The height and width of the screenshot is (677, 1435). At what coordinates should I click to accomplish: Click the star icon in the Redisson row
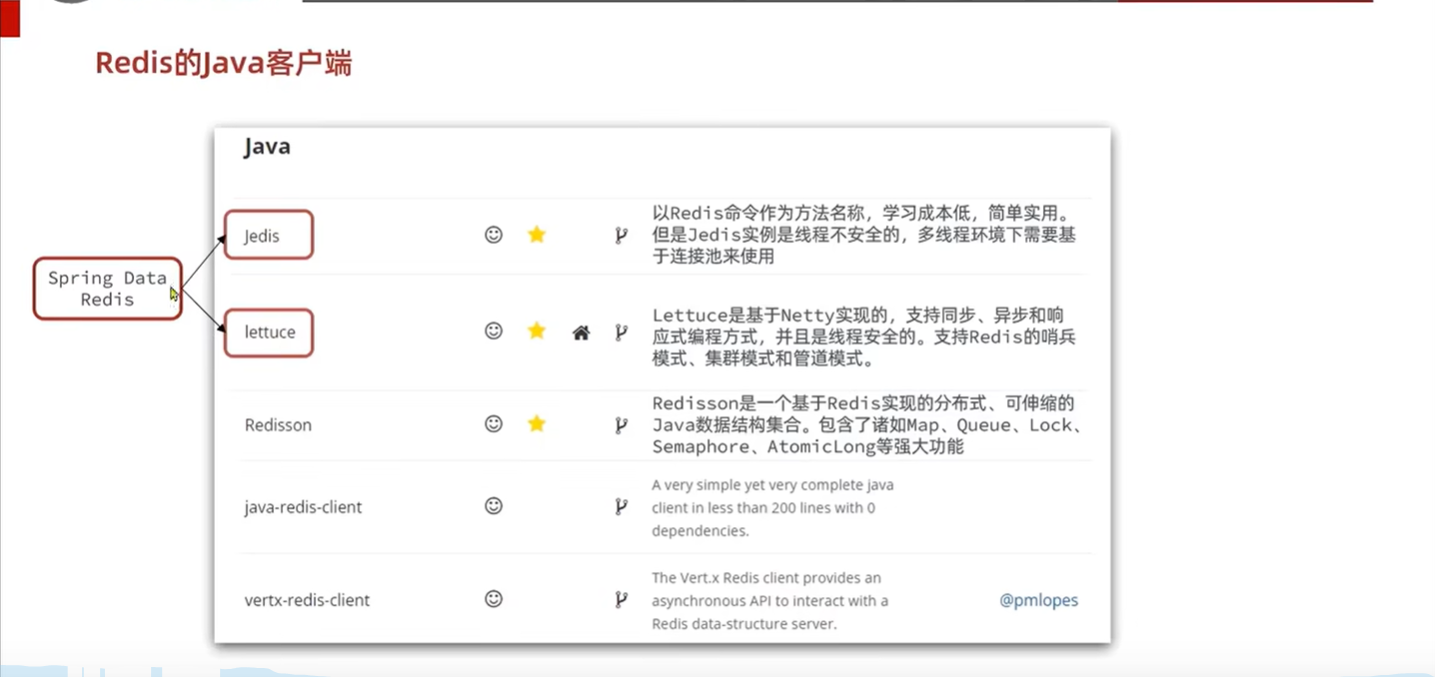[537, 424]
